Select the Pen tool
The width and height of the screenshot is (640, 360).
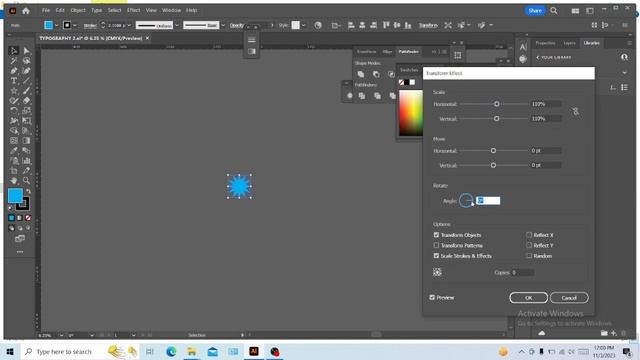13,71
